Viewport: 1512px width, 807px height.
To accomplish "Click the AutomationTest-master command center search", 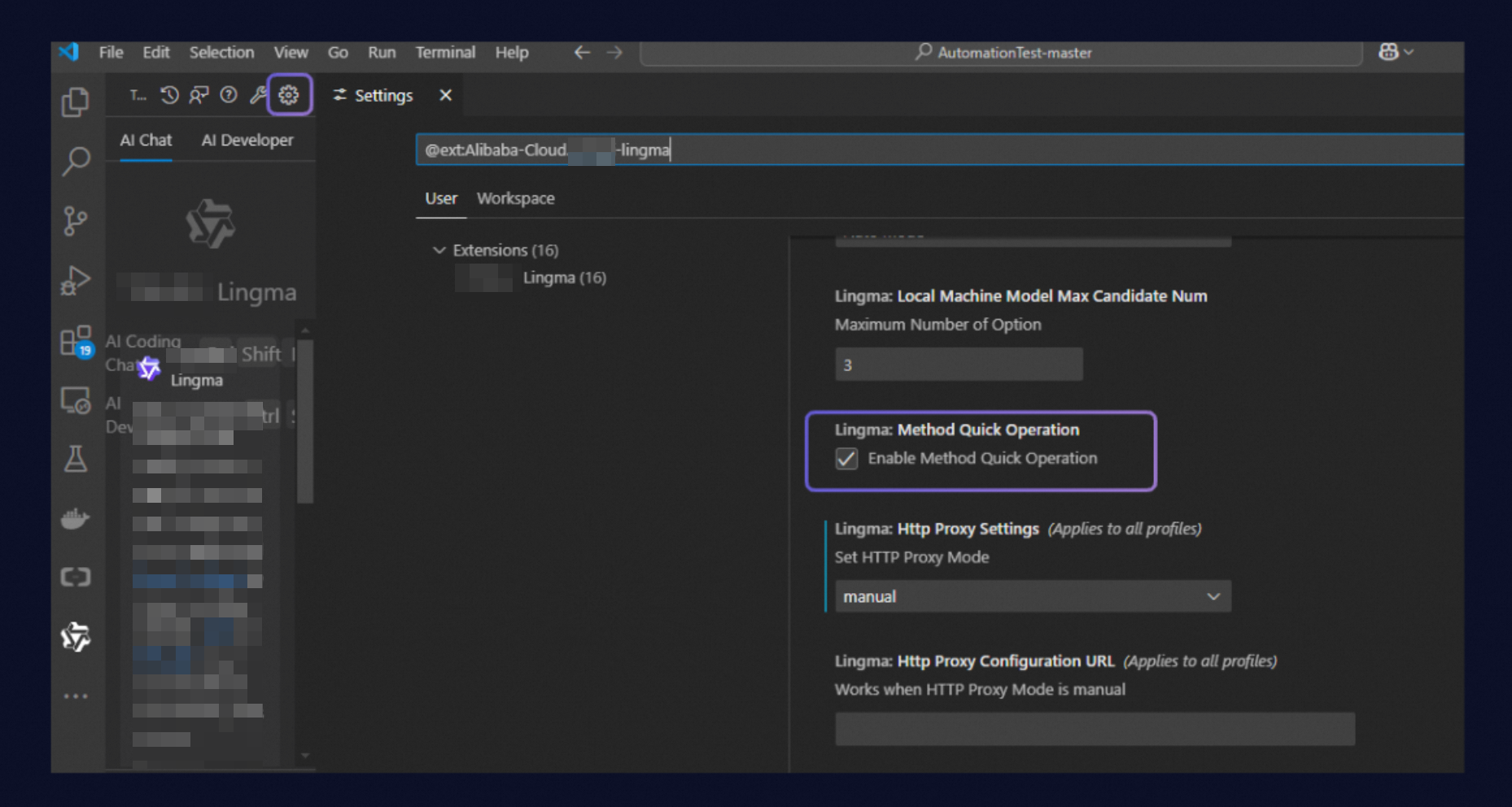I will (1002, 53).
